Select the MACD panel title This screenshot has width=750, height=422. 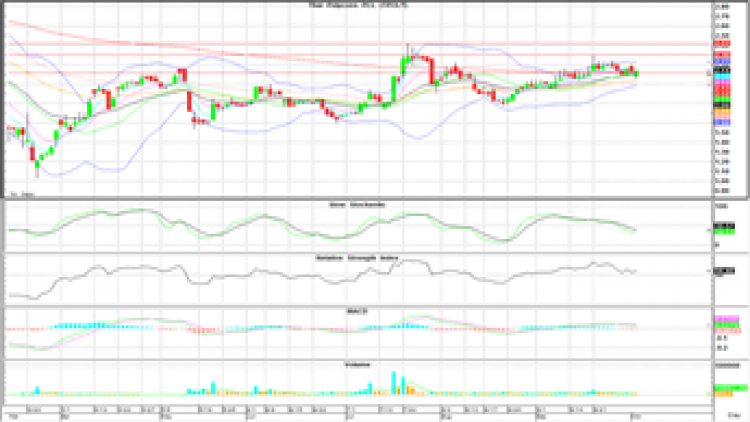tap(357, 311)
